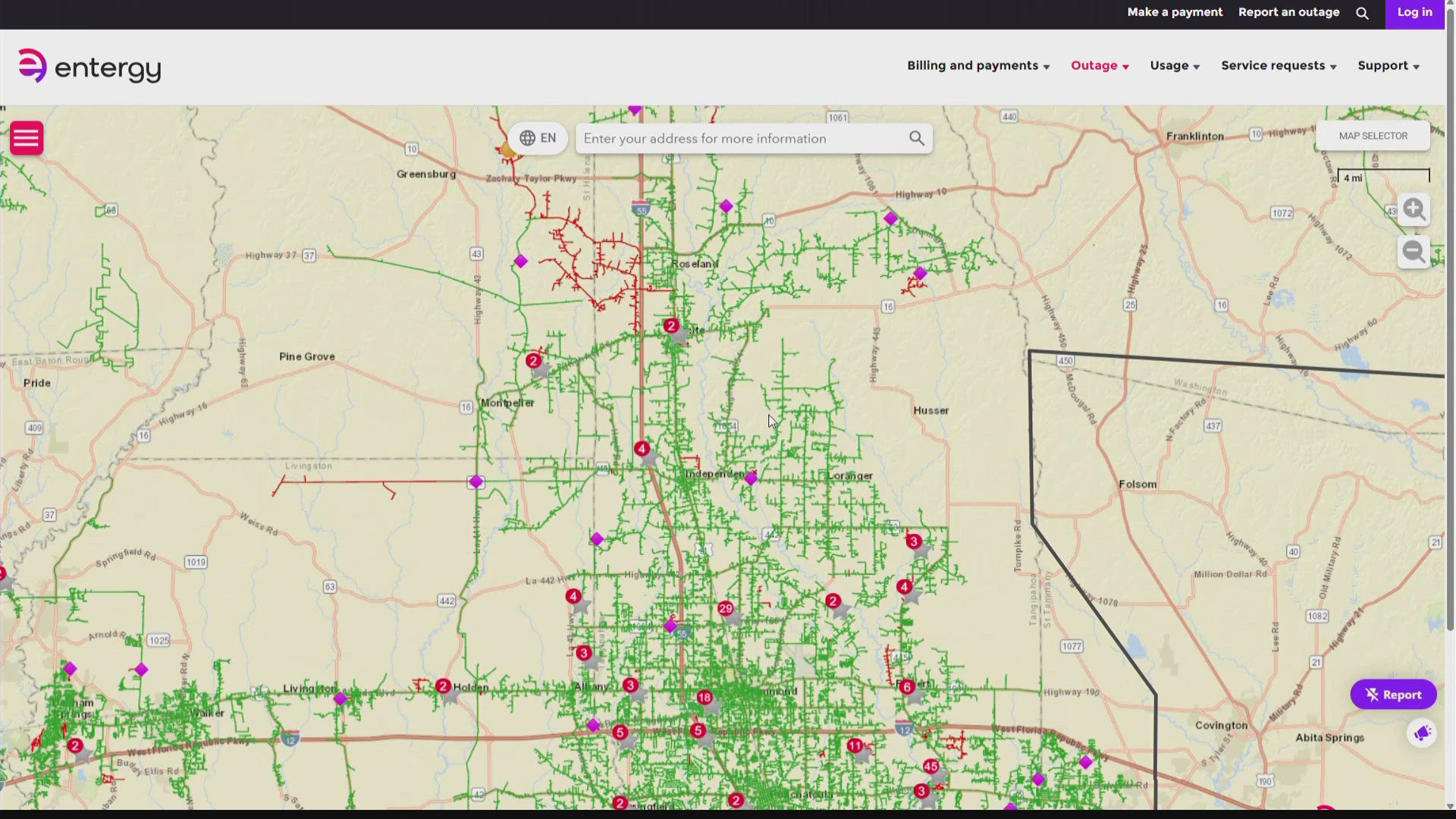This screenshot has width=1456, height=819.
Task: Select the outage cluster marker showing 45
Action: tap(931, 767)
